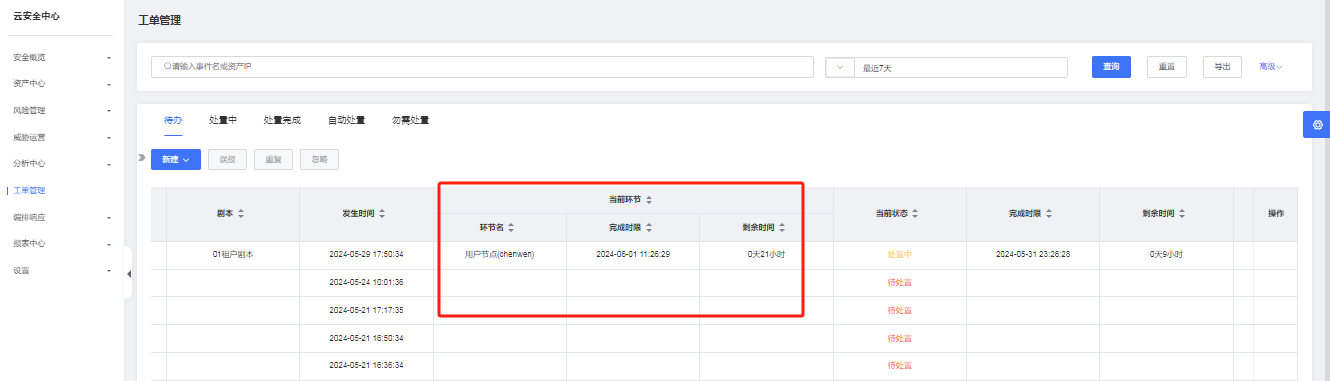
Task: Click the 用户节点(chenwen) cell
Action: (x=499, y=254)
